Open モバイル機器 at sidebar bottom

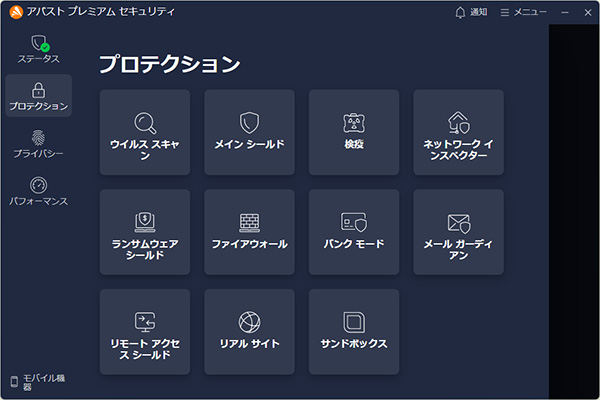[38, 382]
